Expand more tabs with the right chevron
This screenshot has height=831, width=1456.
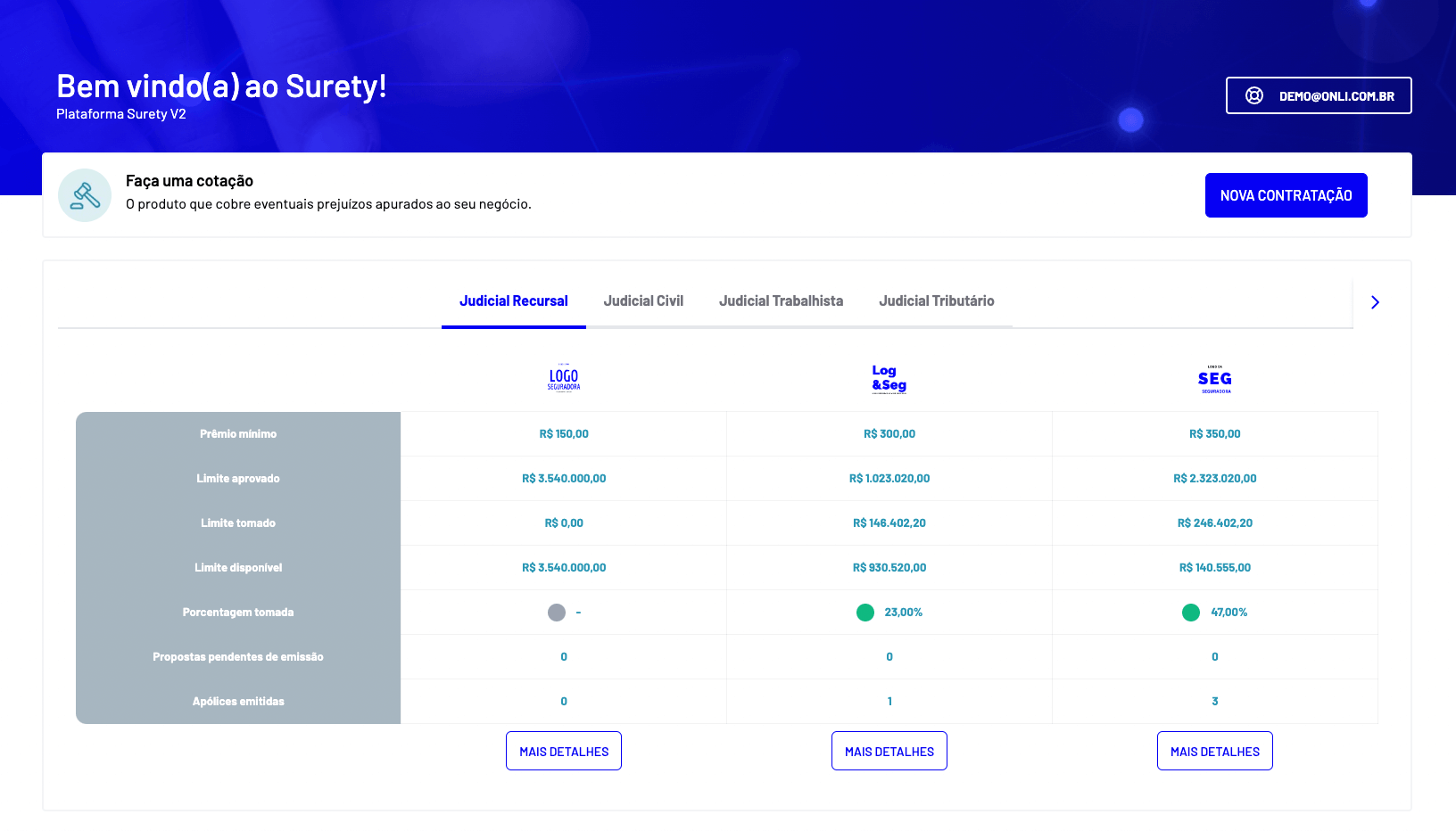coord(1375,302)
